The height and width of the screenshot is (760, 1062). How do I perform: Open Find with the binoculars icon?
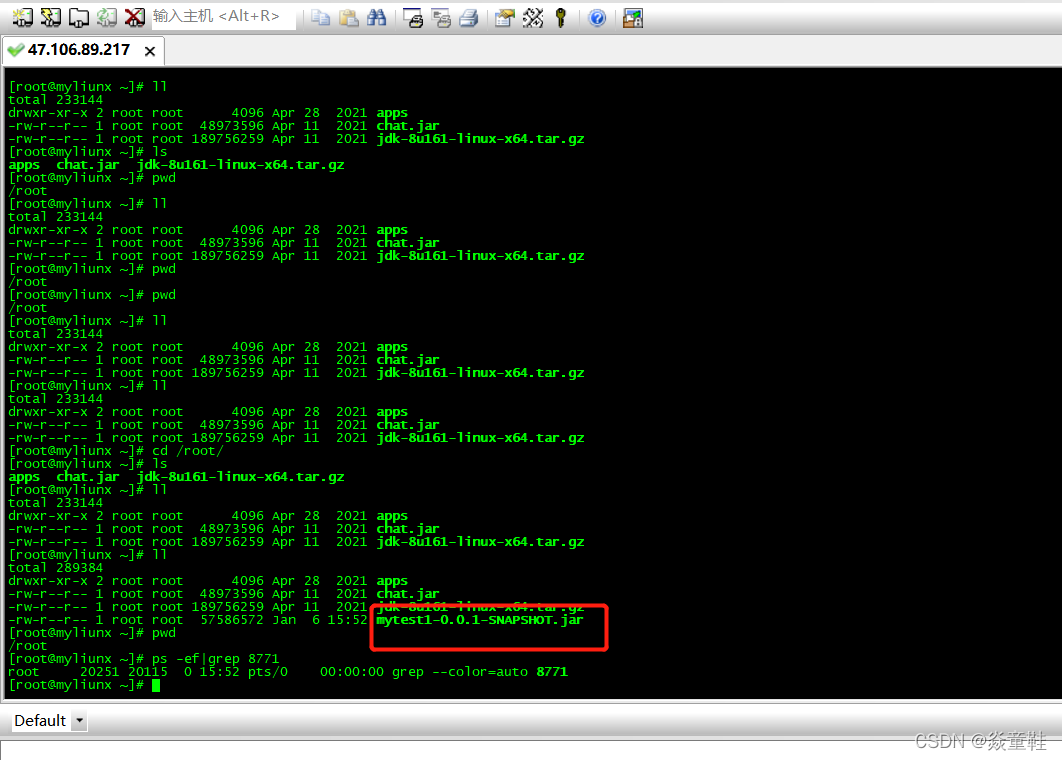[377, 17]
